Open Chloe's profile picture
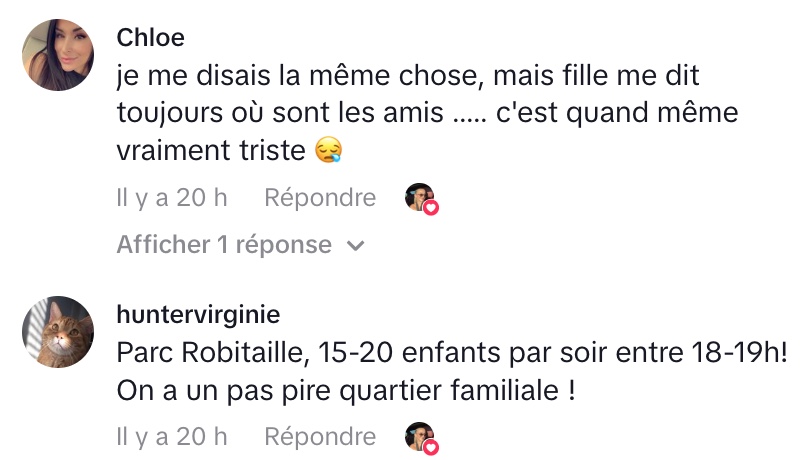This screenshot has width=806, height=460. click(57, 55)
